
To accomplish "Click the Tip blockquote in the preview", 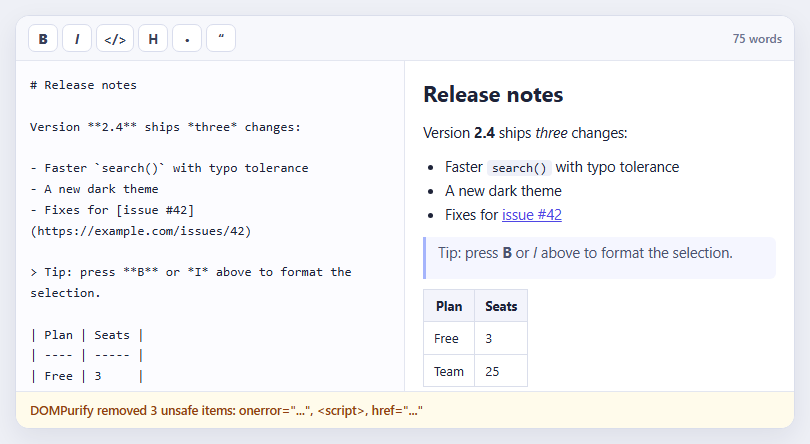I will (x=599, y=258).
